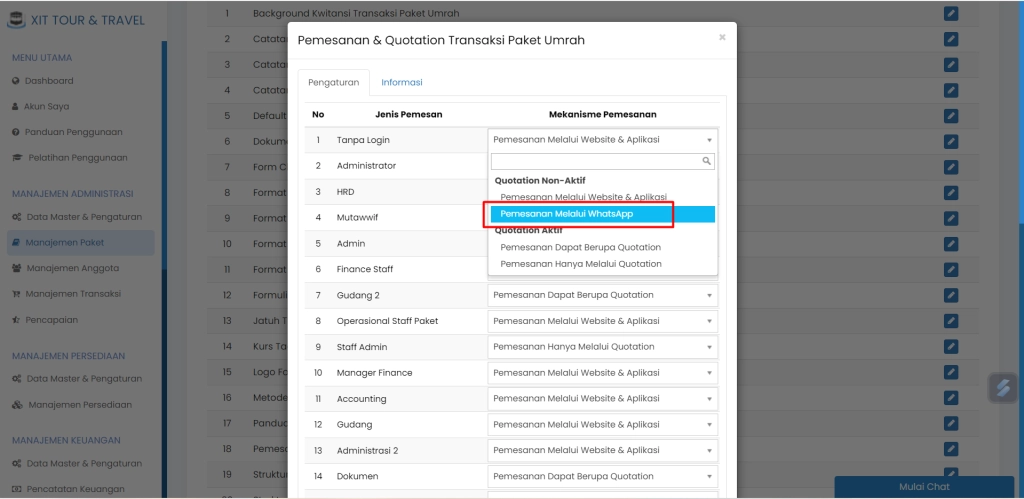Close the Pemesanan & Quotation modal

click(x=722, y=37)
